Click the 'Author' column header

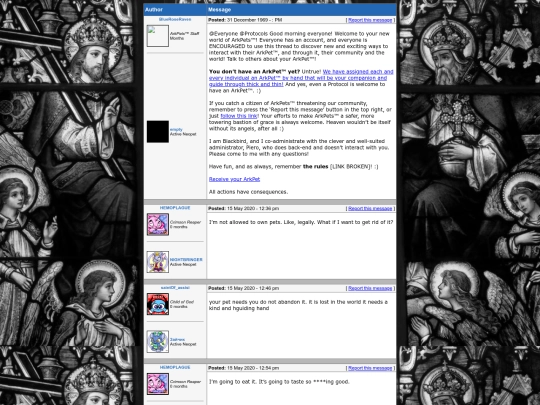pyautogui.click(x=154, y=10)
